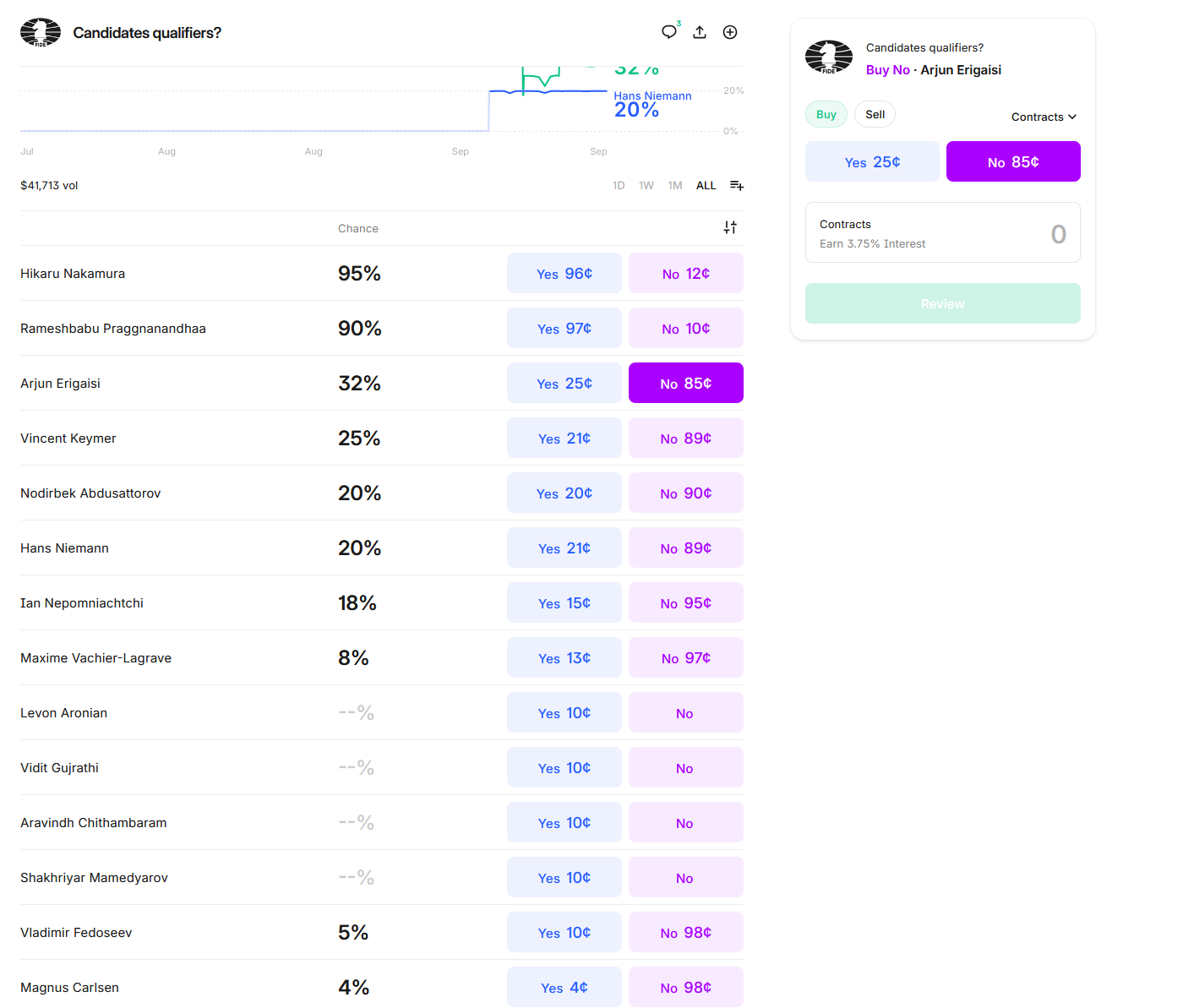Select Yes 25¢ in order panel
The image size is (1183, 1008).
pyautogui.click(x=872, y=161)
